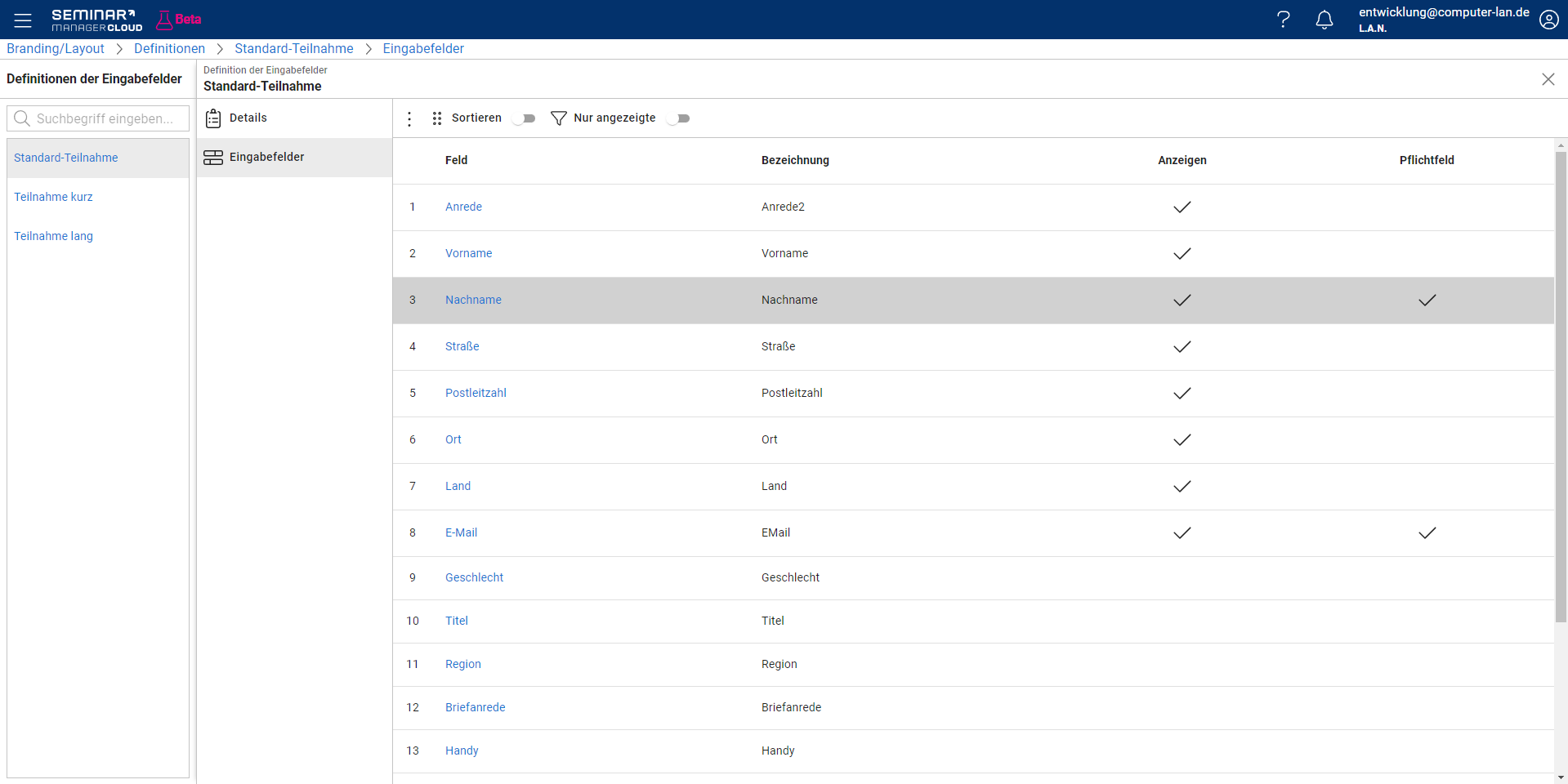
Task: Click the filter funnel icon
Action: point(559,118)
